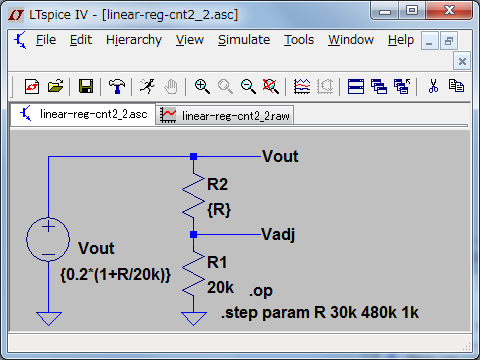The image size is (480, 360).
Task: Select the Cut scissors tool
Action: (x=433, y=87)
